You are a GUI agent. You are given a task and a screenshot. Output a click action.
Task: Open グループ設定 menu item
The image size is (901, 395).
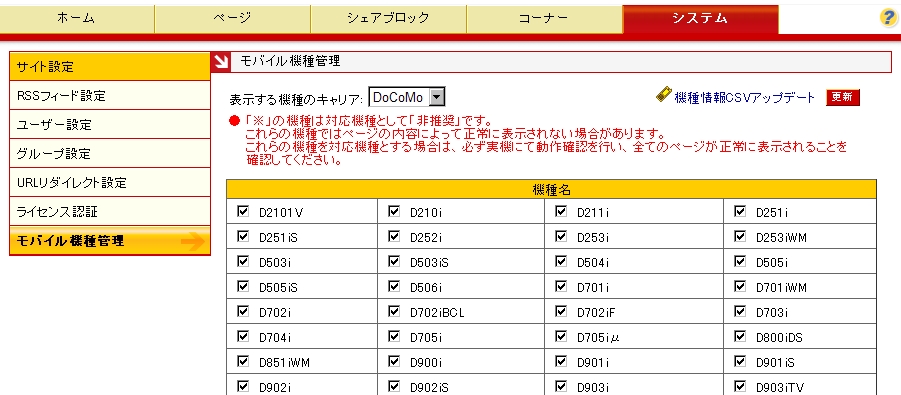(110, 154)
